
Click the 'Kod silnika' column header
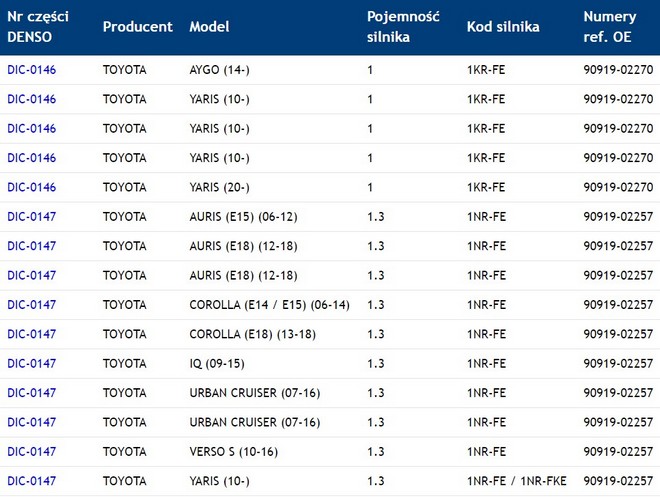503,27
